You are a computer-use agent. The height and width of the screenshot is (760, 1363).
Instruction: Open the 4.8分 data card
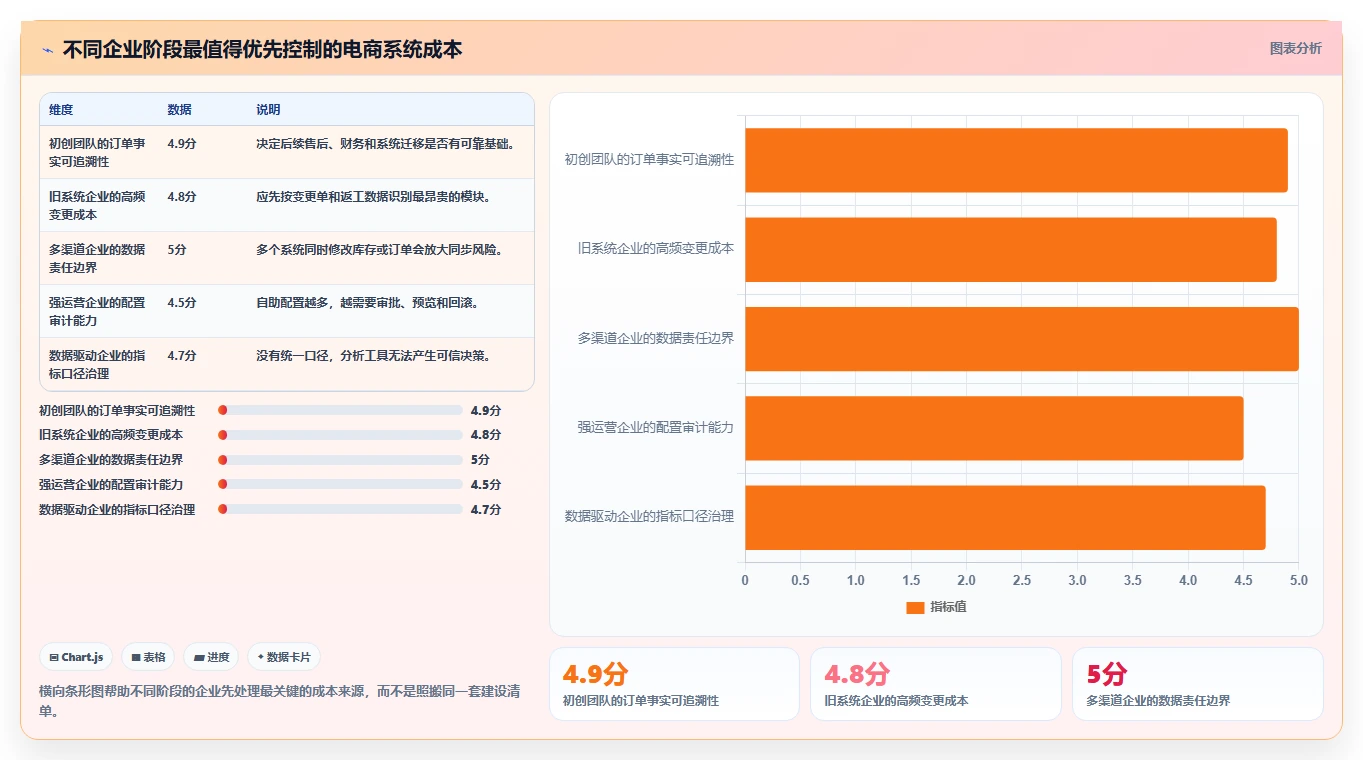pos(936,684)
